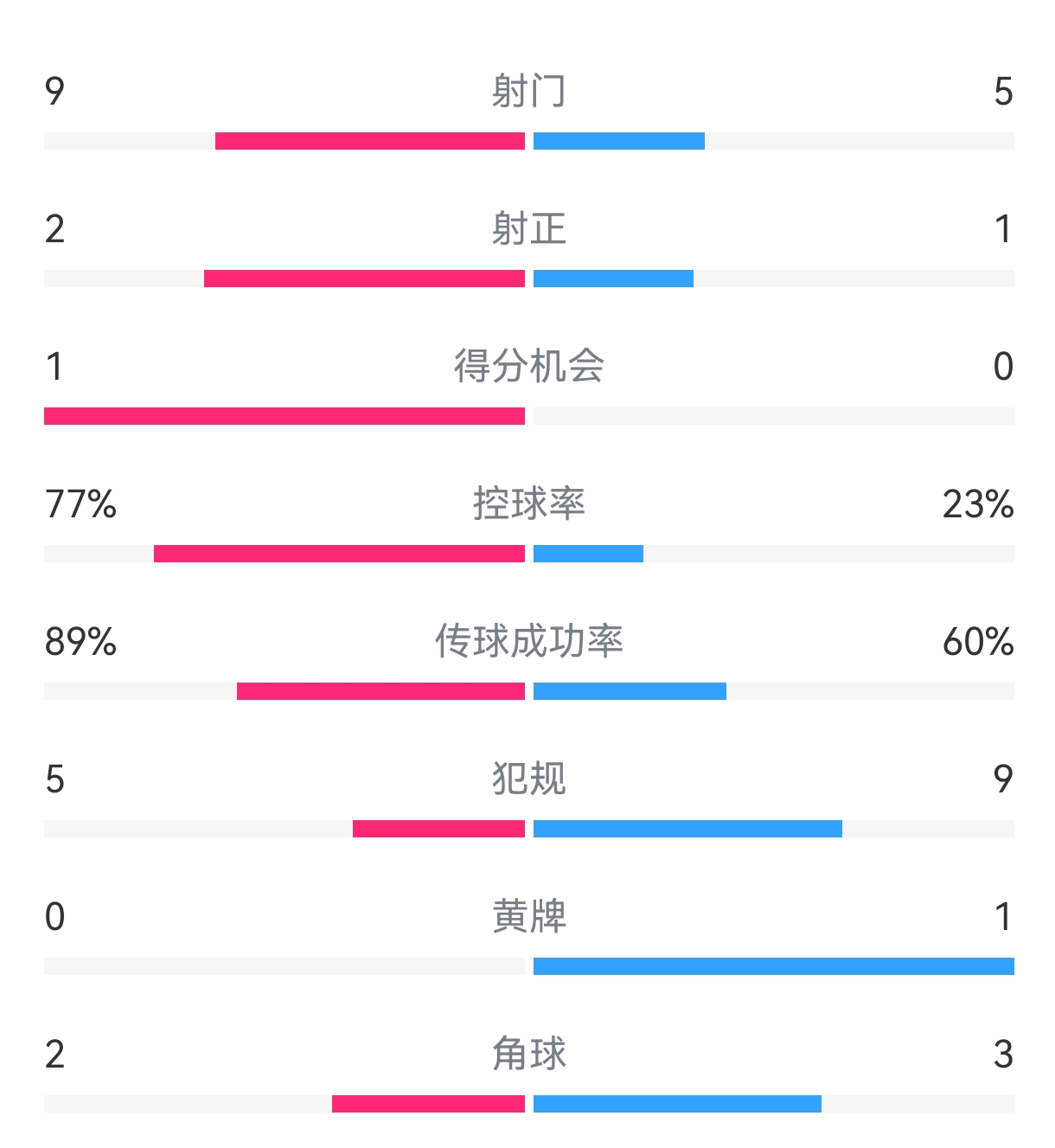
Task: Click the pink 射门 bar
Action: point(370,141)
